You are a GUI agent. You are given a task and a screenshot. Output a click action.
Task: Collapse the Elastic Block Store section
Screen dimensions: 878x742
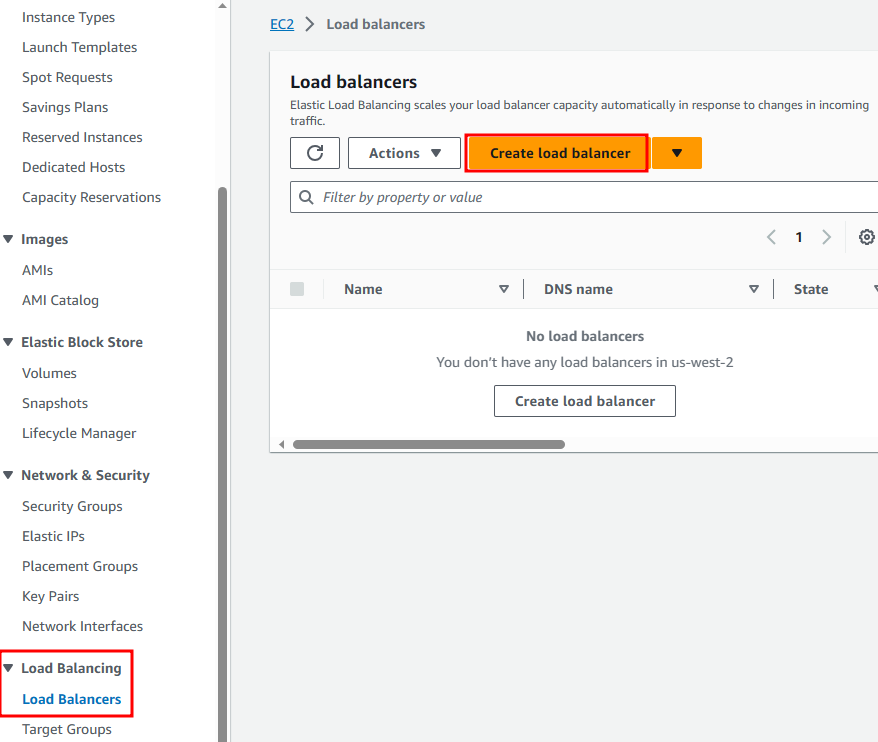[8, 342]
